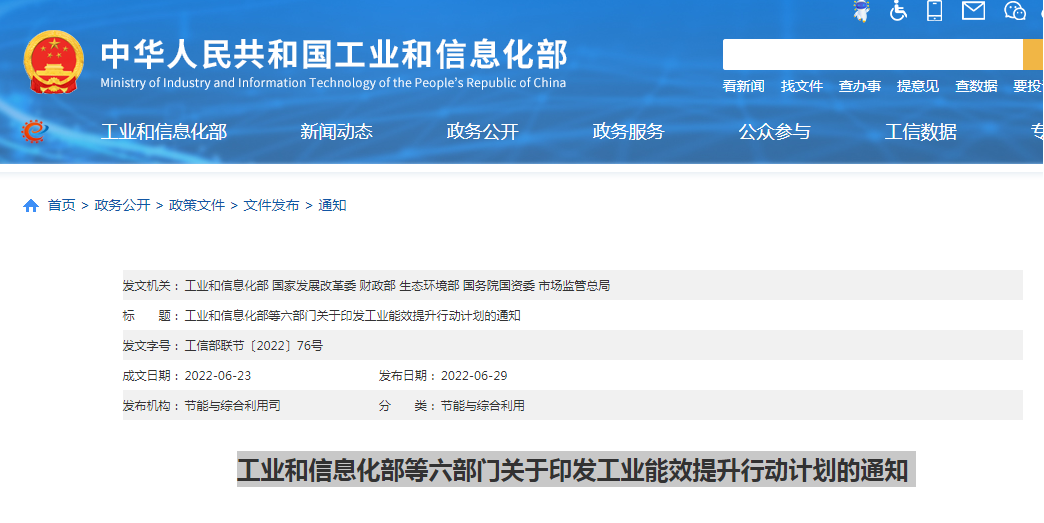Open the 工业和信息化部 navigation menu
Image resolution: width=1044 pixels, height=523 pixels.
coord(164,132)
